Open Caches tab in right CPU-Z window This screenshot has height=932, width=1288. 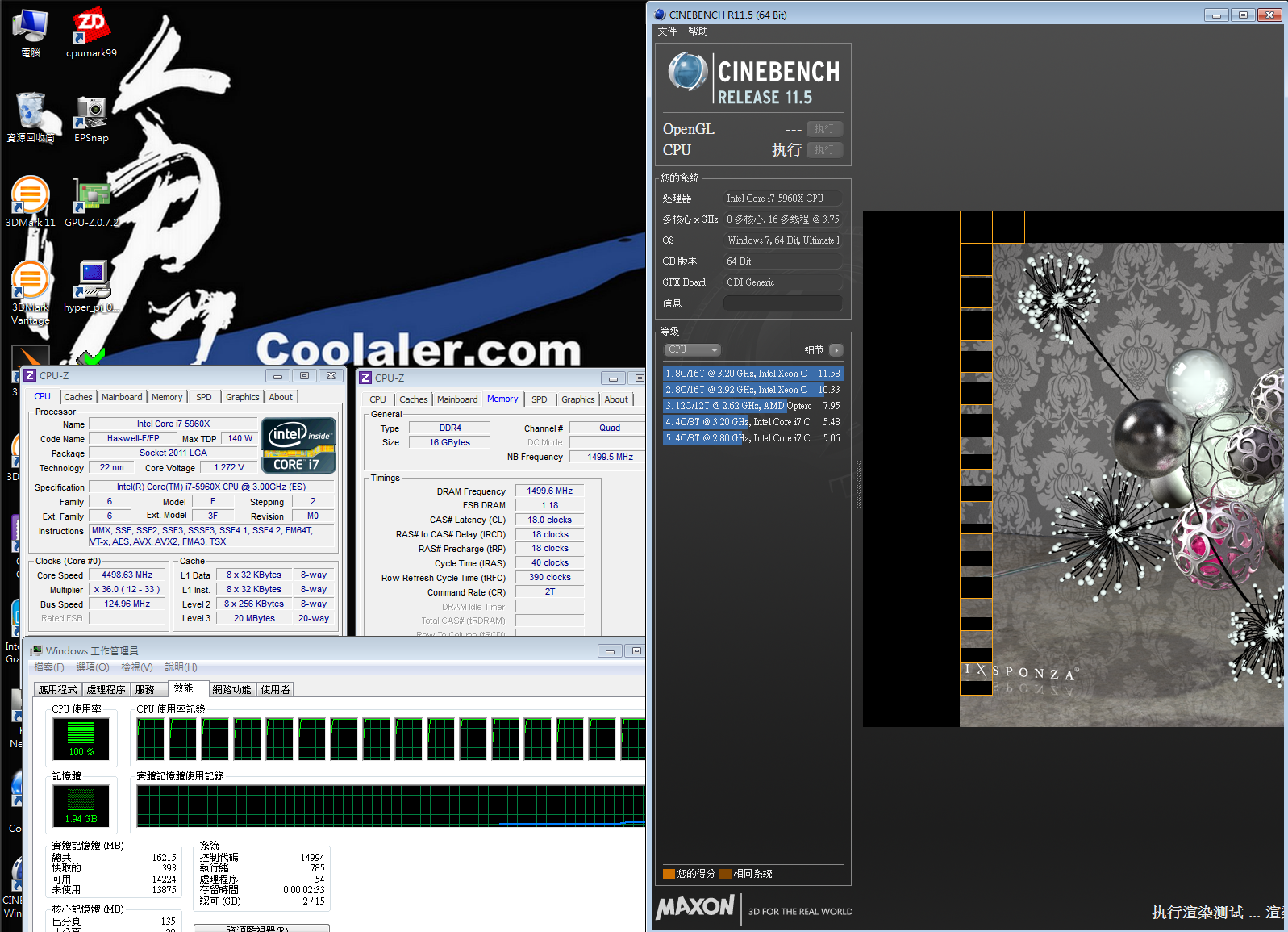[x=414, y=399]
